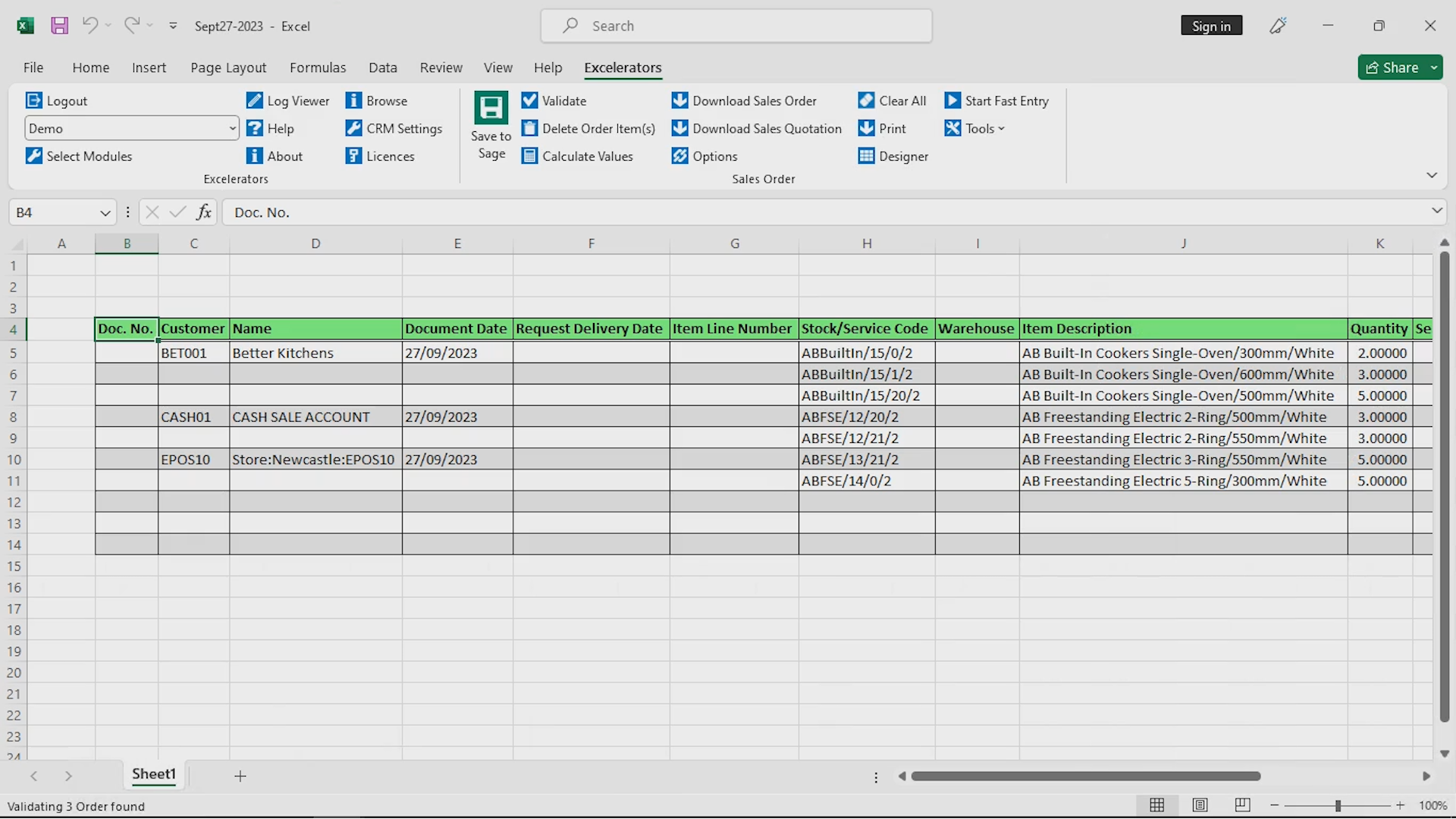
Task: Click the Search box
Action: click(736, 26)
